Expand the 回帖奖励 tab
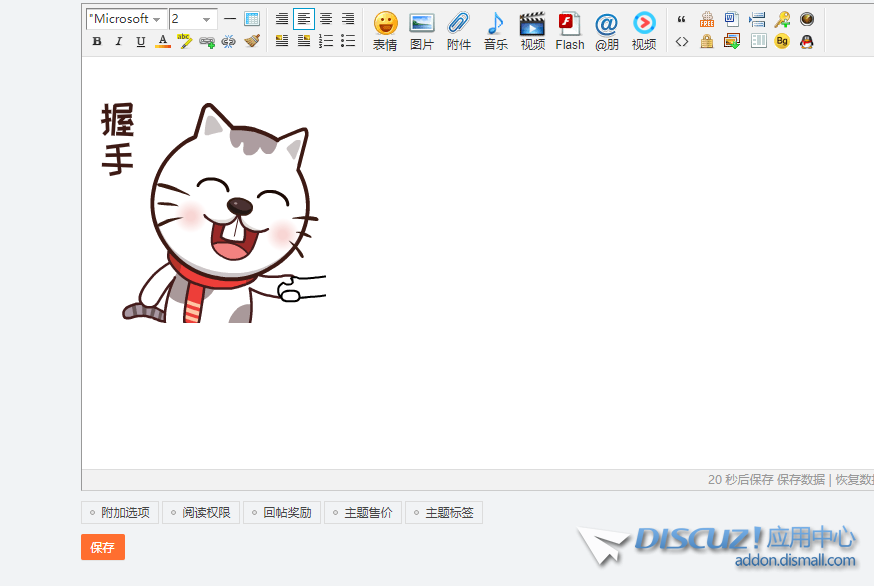This screenshot has height=586, width=874. pos(282,513)
